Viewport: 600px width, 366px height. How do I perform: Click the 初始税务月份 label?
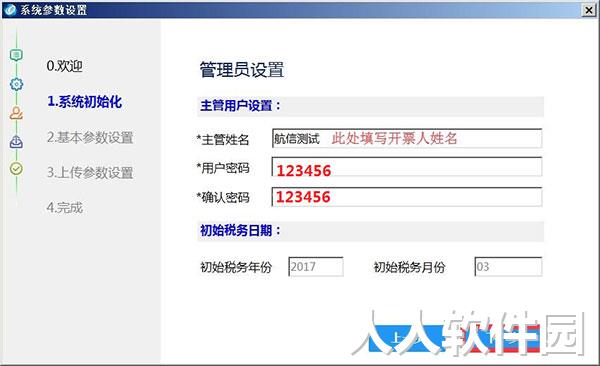coord(409,267)
